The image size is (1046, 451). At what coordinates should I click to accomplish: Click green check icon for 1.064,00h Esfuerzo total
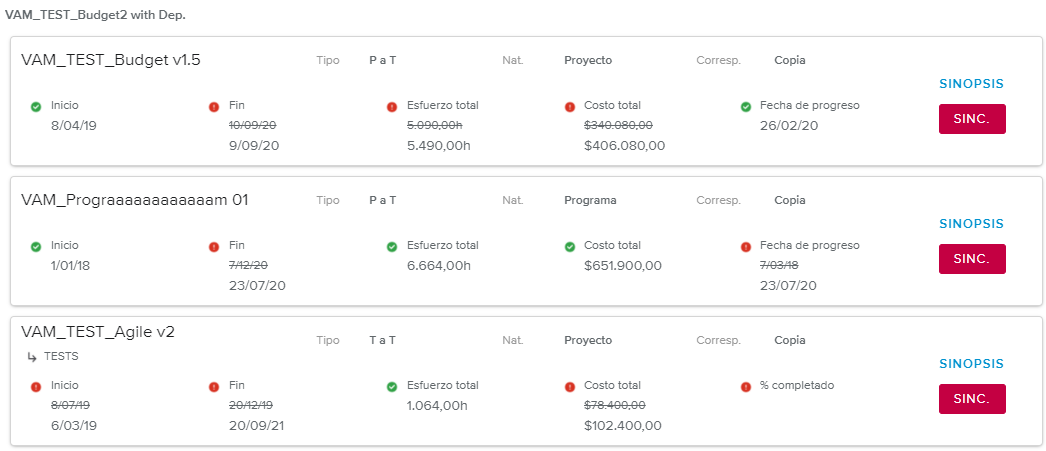pos(392,386)
